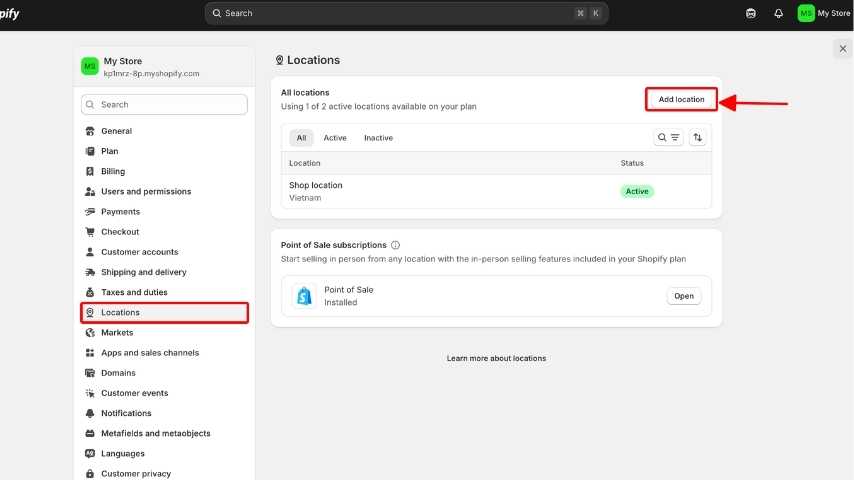854x480 pixels.
Task: Click the Payments card icon
Action: coord(90,211)
